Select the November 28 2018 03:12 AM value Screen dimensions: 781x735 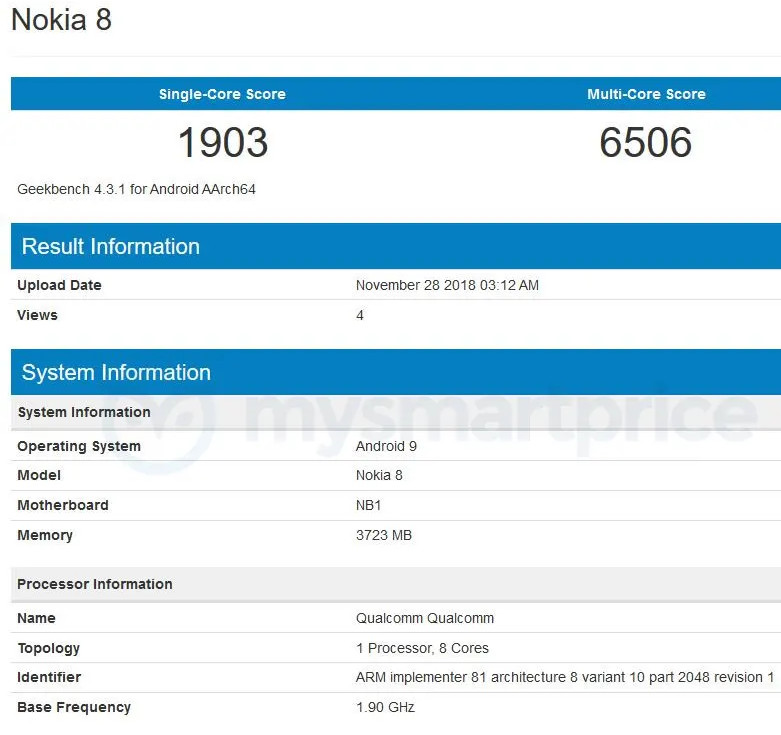click(447, 285)
